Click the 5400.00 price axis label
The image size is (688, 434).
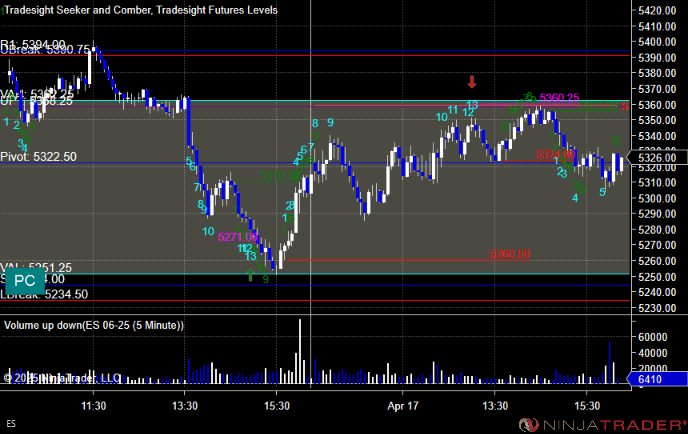pyautogui.click(x=657, y=42)
